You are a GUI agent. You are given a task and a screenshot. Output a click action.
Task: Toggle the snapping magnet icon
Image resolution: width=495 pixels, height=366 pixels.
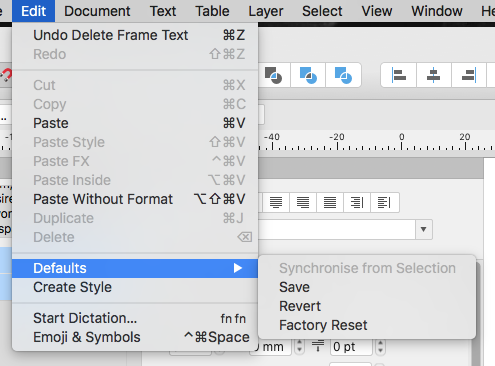pos(6,75)
